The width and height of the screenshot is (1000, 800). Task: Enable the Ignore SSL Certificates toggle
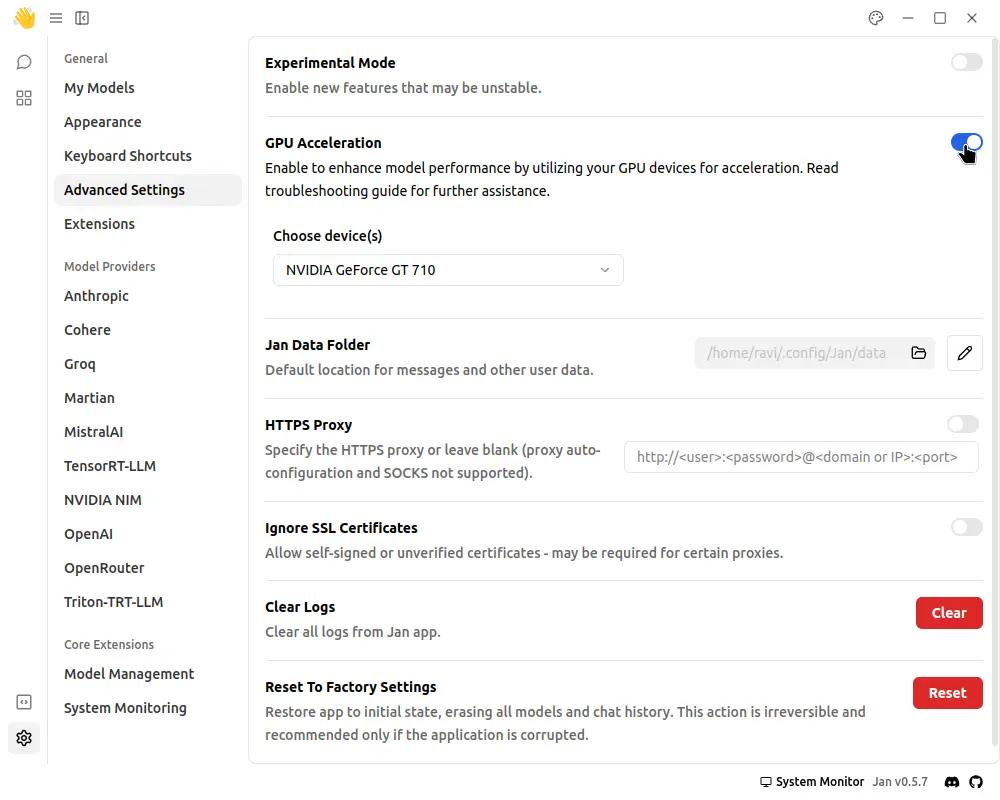pos(966,527)
